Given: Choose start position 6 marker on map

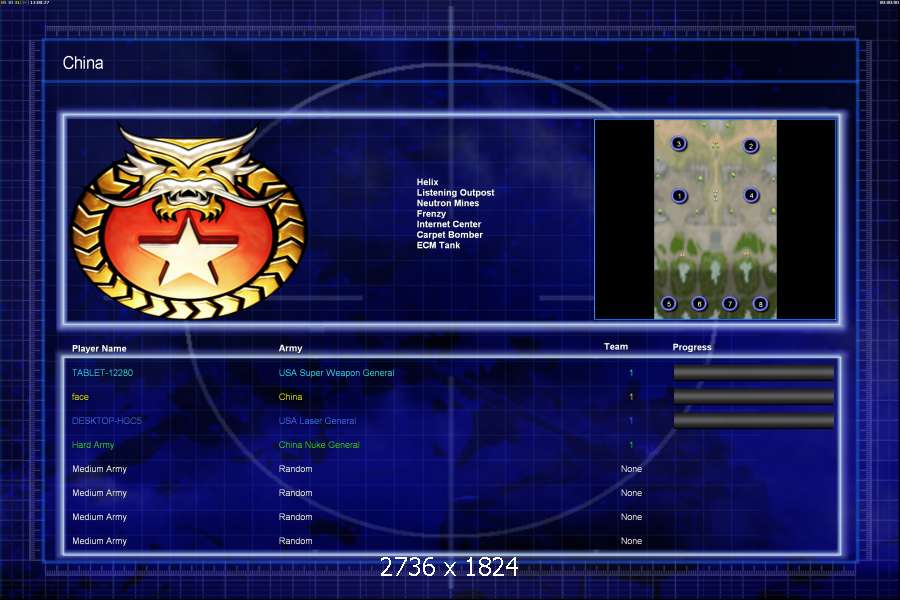Looking at the screenshot, I should click(x=699, y=303).
